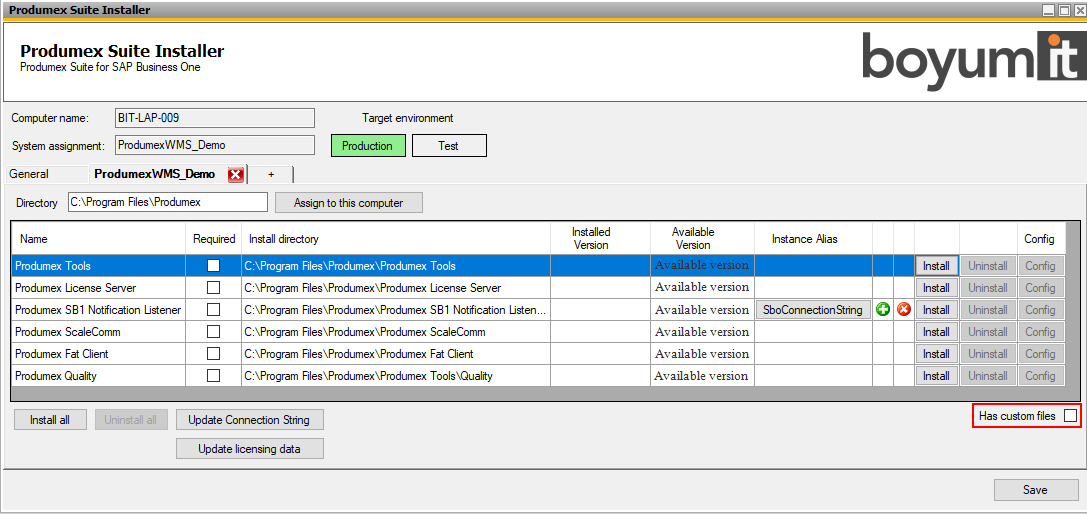Add a new tab with plus tab
The width and height of the screenshot is (1087, 514).
coord(271,174)
